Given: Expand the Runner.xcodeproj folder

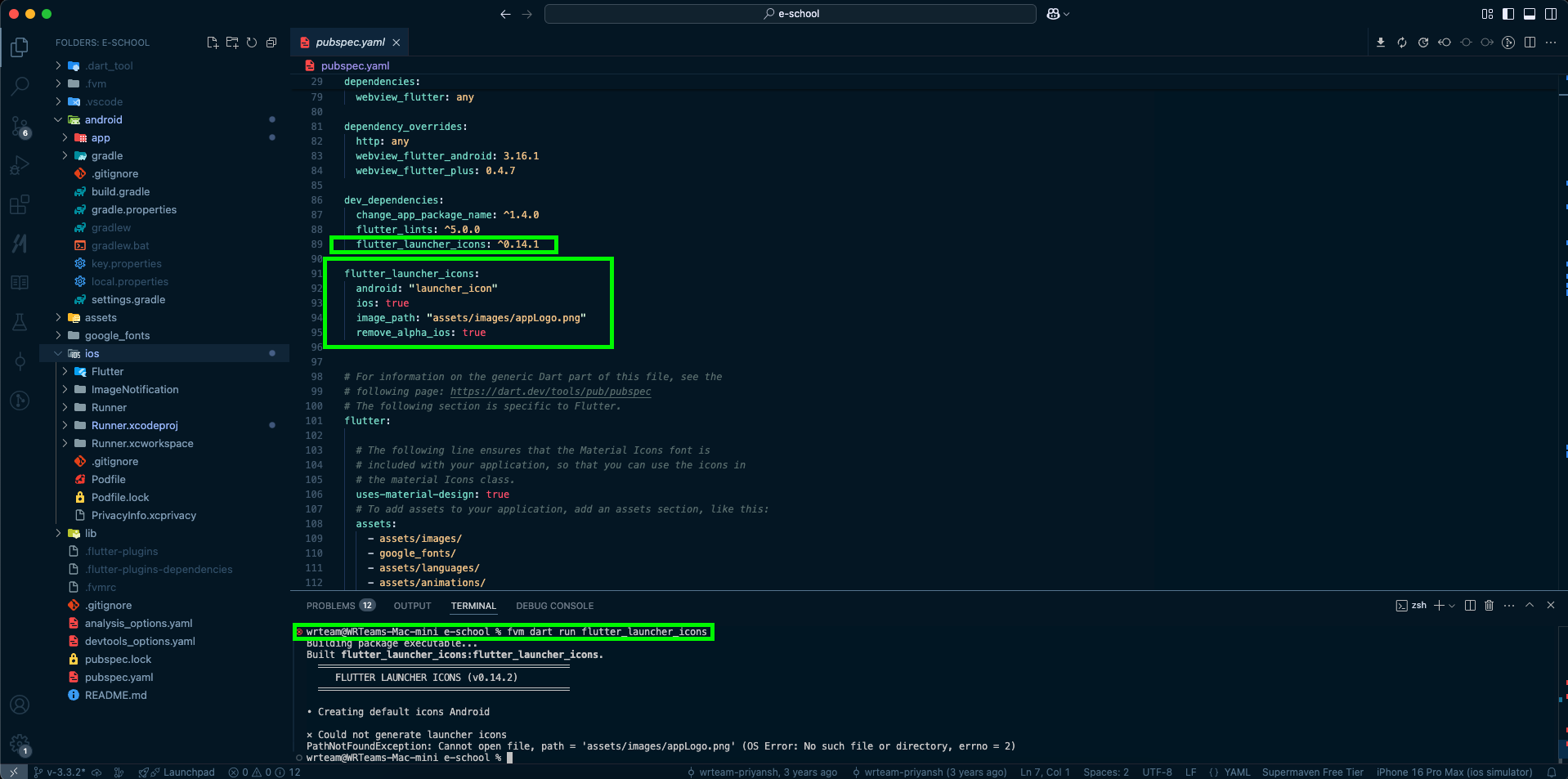Looking at the screenshot, I should click(134, 425).
